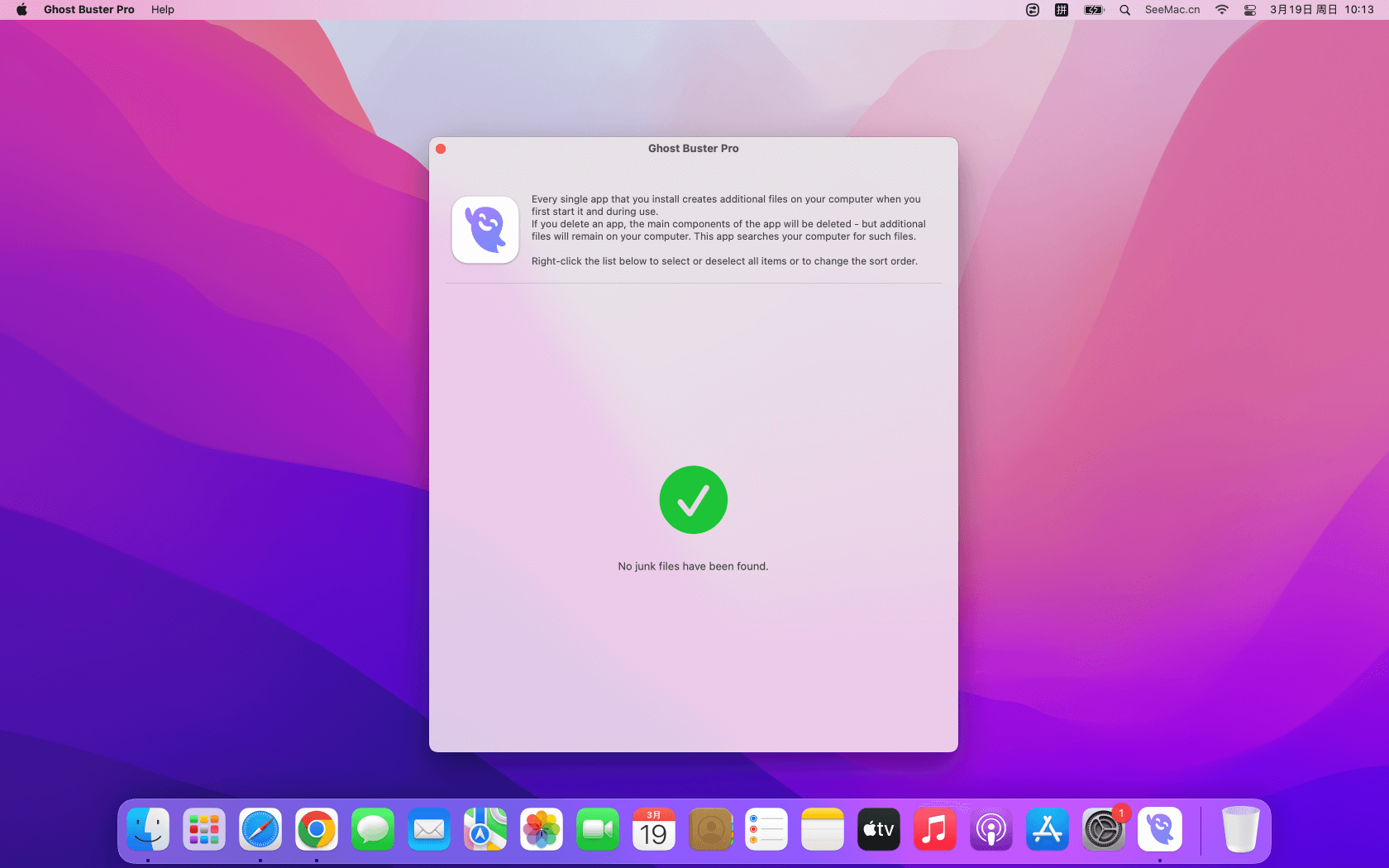1389x868 pixels.
Task: Open the App Store from the Dock
Action: [x=1047, y=829]
